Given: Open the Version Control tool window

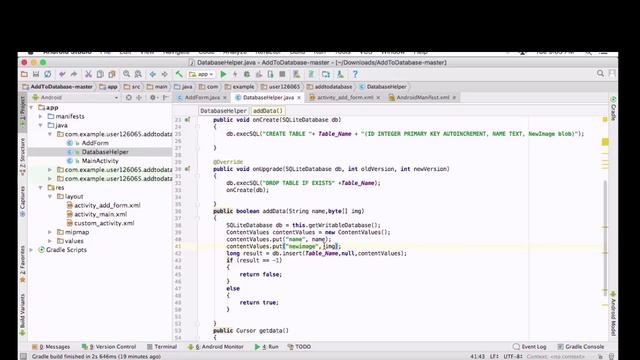Looking at the screenshot, I should (x=109, y=347).
